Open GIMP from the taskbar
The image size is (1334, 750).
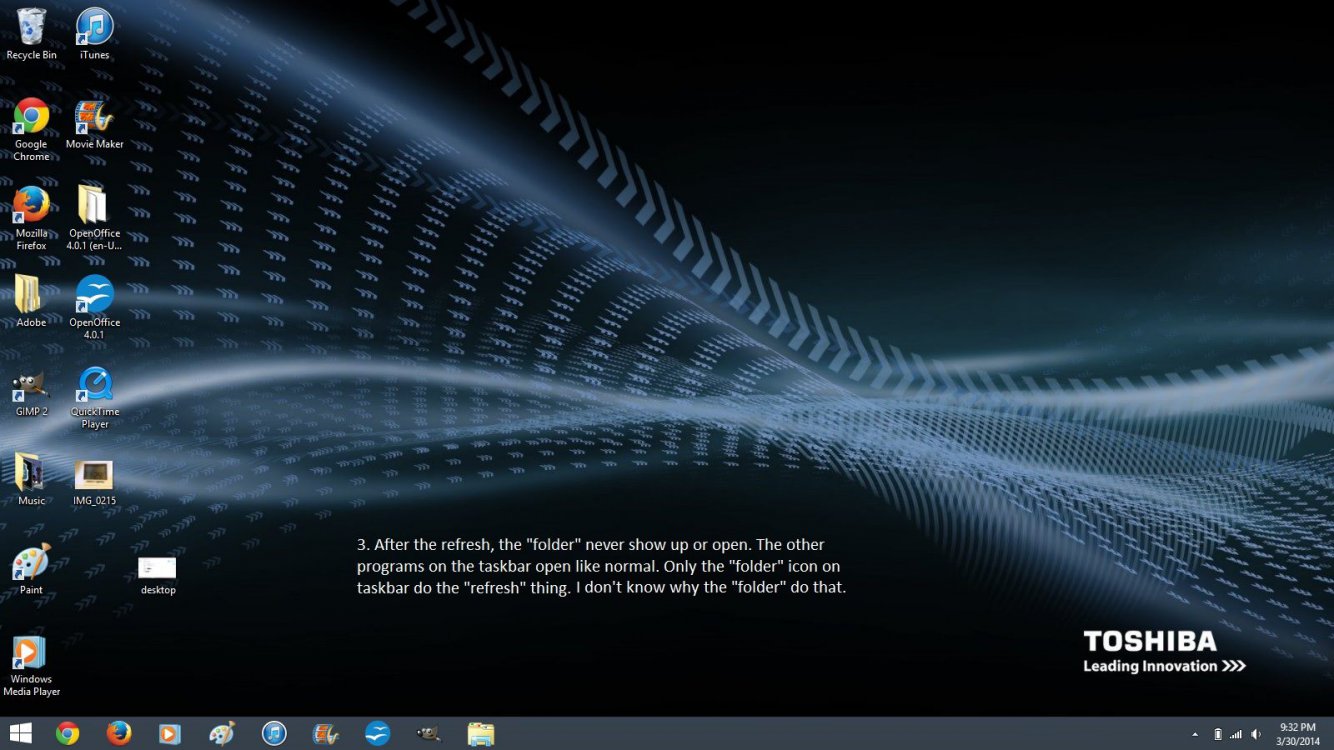429,733
